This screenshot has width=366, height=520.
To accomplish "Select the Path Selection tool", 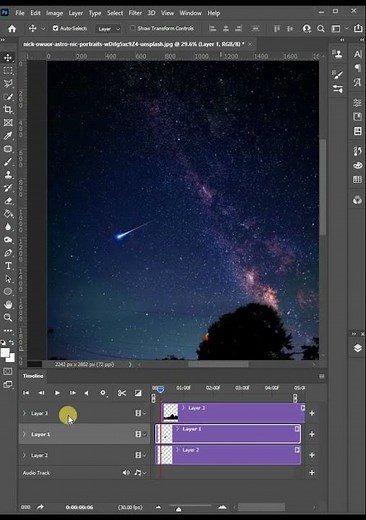I will coord(8,279).
